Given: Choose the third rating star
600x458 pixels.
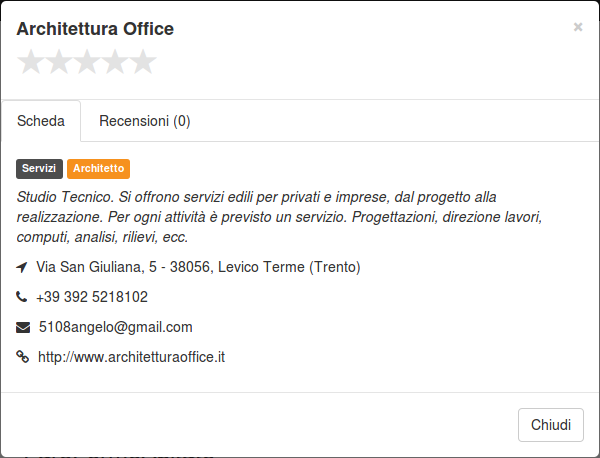Looking at the screenshot, I should (x=87, y=62).
